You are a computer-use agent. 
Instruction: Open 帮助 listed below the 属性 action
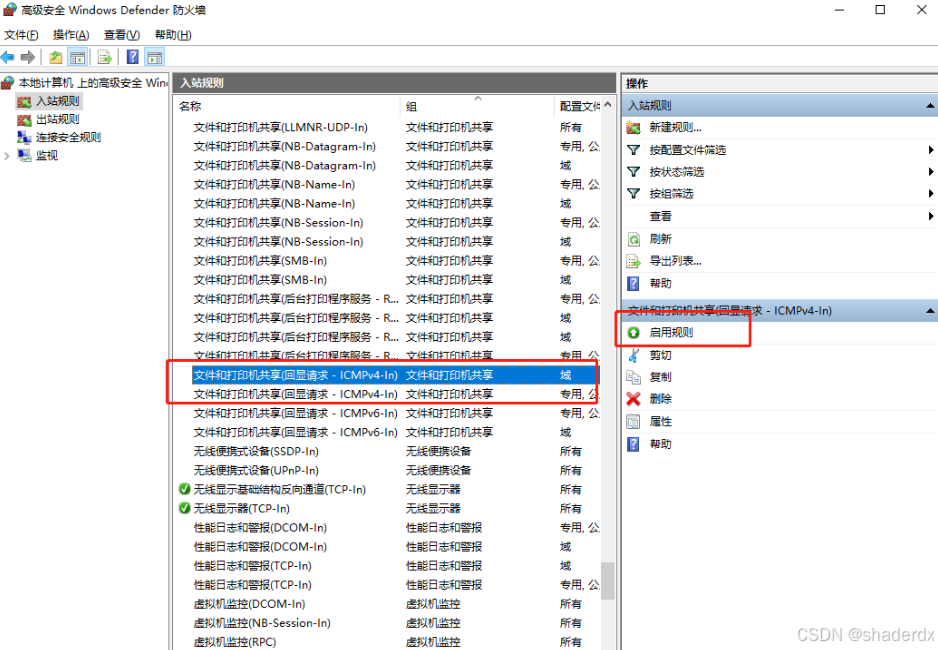click(x=660, y=444)
